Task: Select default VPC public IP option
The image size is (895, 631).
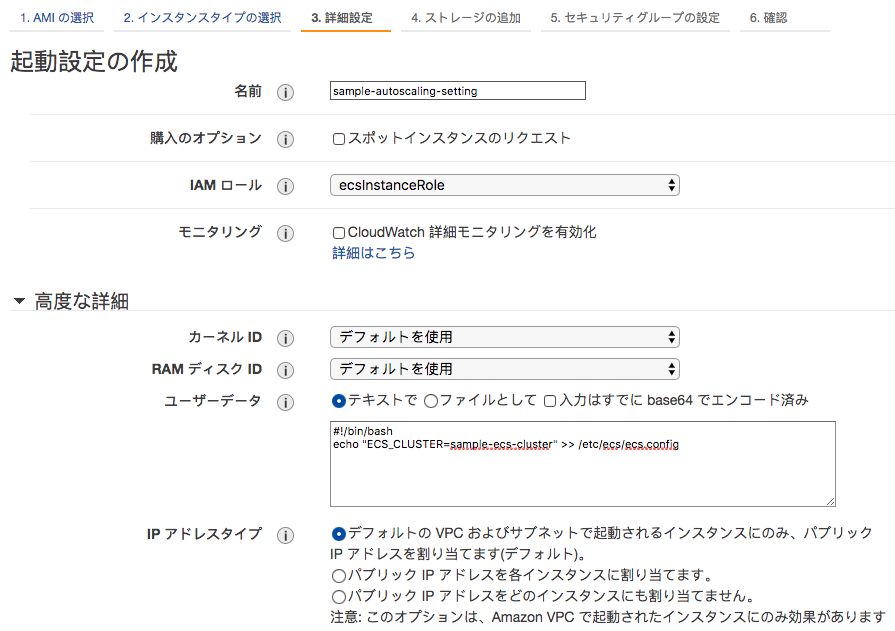Action: pyautogui.click(x=338, y=534)
